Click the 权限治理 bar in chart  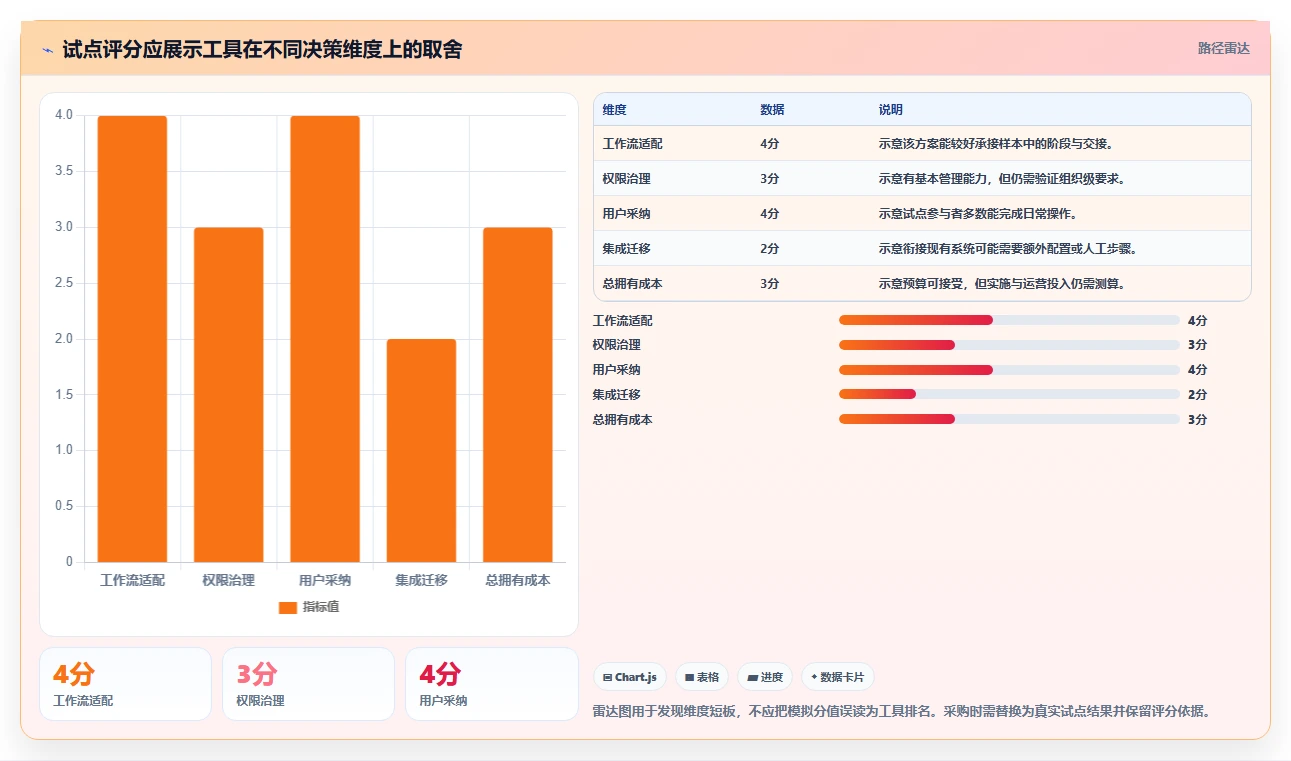(x=228, y=395)
